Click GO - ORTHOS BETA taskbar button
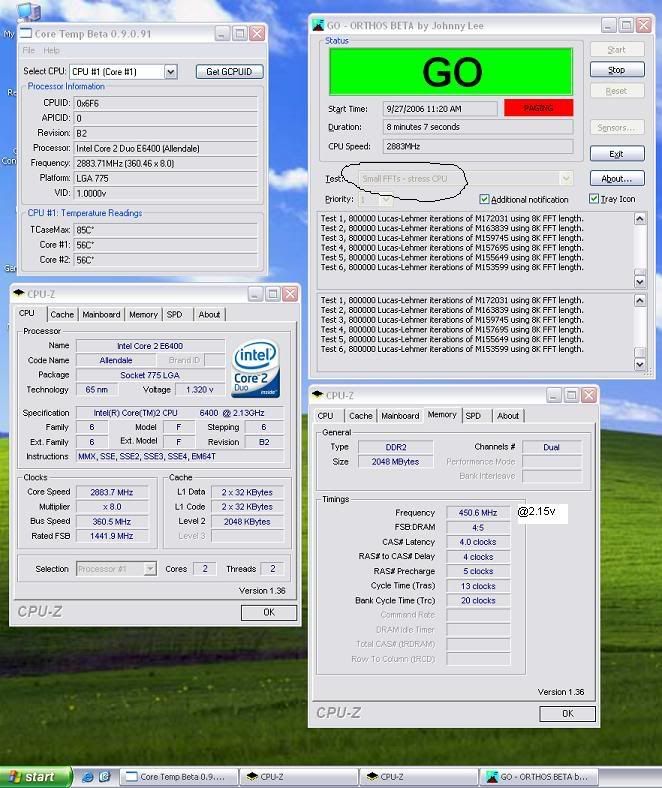Viewport: 662px width, 788px height. coord(540,777)
